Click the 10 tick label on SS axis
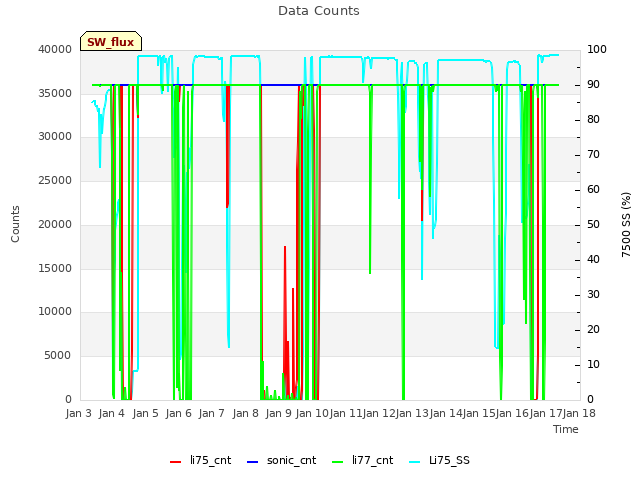Screen dimensions: 640x480 [x=593, y=364]
